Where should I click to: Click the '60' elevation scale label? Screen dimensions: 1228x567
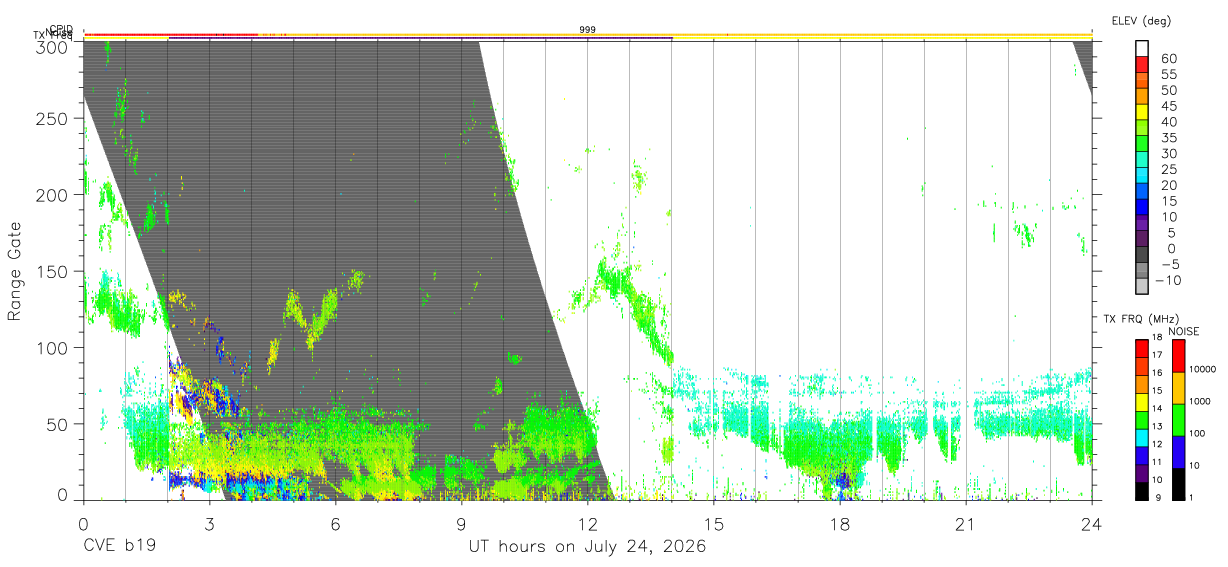pyautogui.click(x=1168, y=59)
